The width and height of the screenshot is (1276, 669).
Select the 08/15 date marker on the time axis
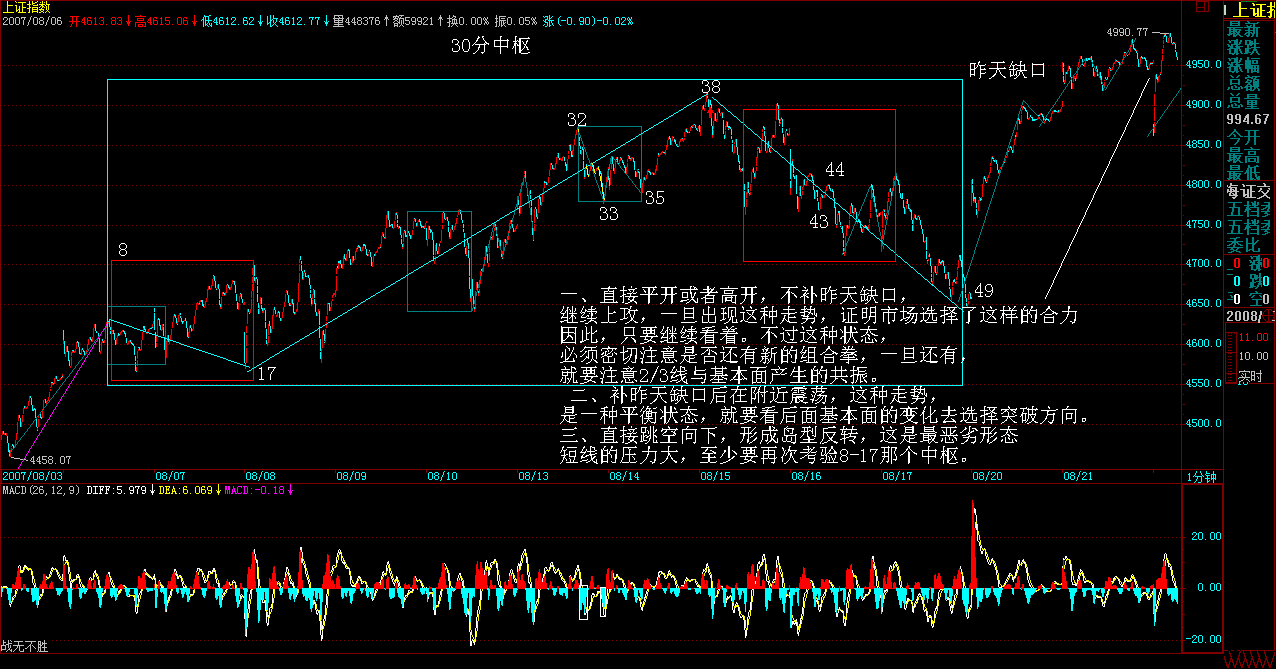pyautogui.click(x=714, y=476)
